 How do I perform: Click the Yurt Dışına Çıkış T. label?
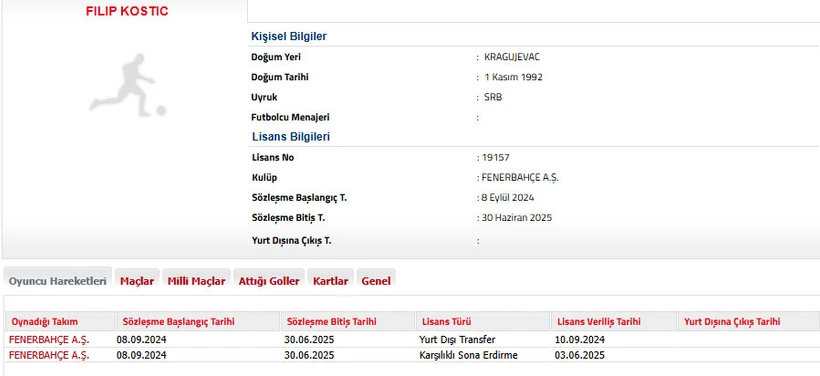[x=291, y=241]
